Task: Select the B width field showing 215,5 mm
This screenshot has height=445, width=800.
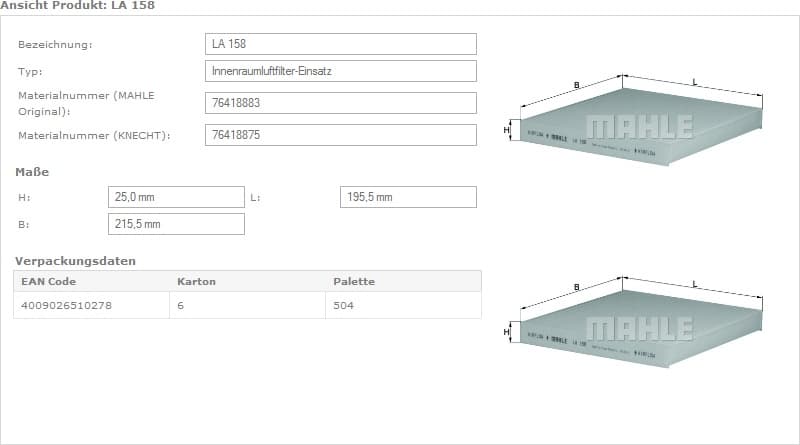Action: (x=175, y=224)
